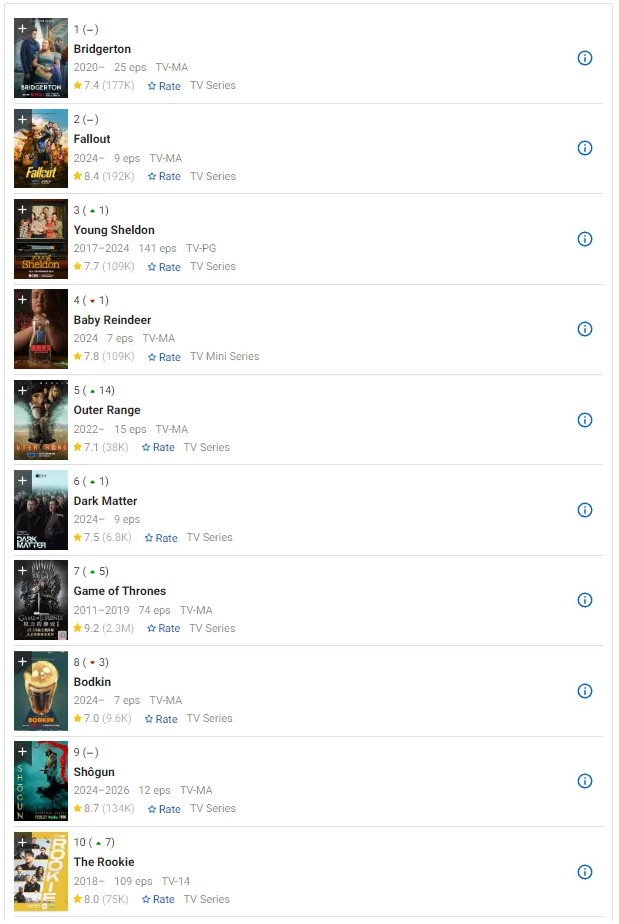Rate Game of Thrones with star button
Viewport: 619px width, 924px height.
[x=164, y=628]
